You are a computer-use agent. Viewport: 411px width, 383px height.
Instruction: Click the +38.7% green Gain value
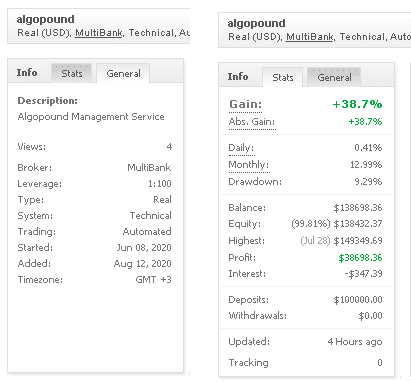coord(357,104)
